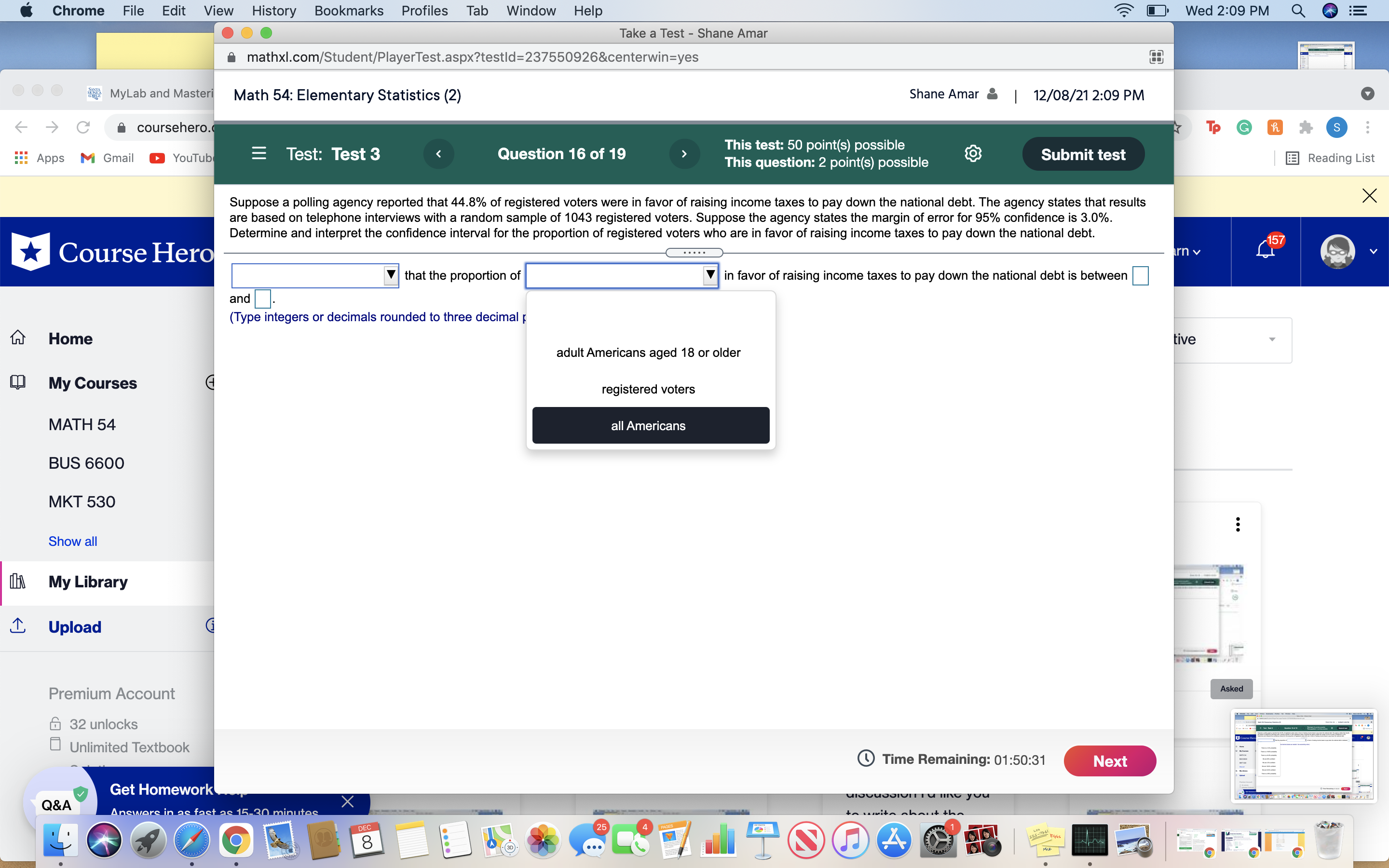The width and height of the screenshot is (1389, 868).
Task: Click the Upload icon in the sidebar
Action: click(x=18, y=626)
